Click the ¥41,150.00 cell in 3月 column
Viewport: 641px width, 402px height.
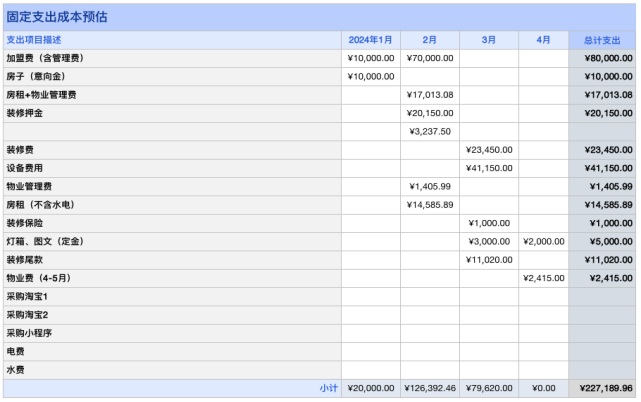tap(489, 168)
